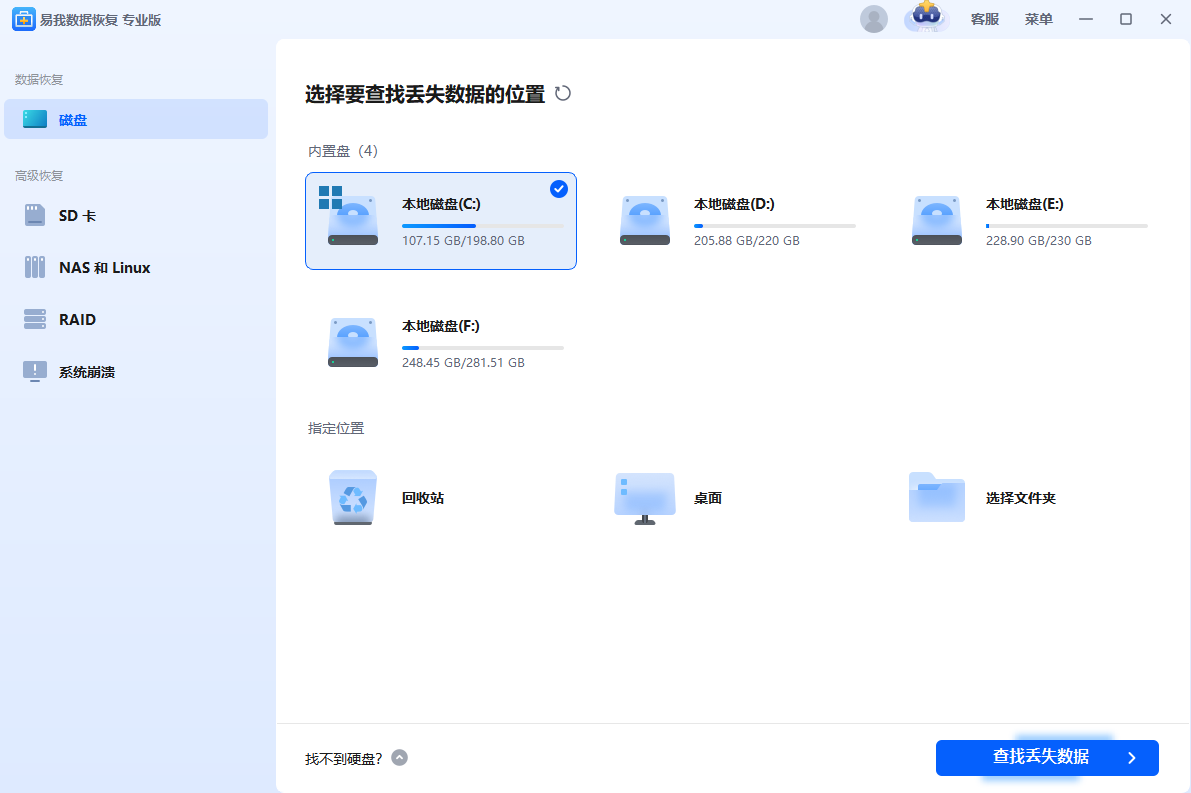Click the 指定位置 section heading
Screen dimensions: 1191x793
tap(336, 428)
